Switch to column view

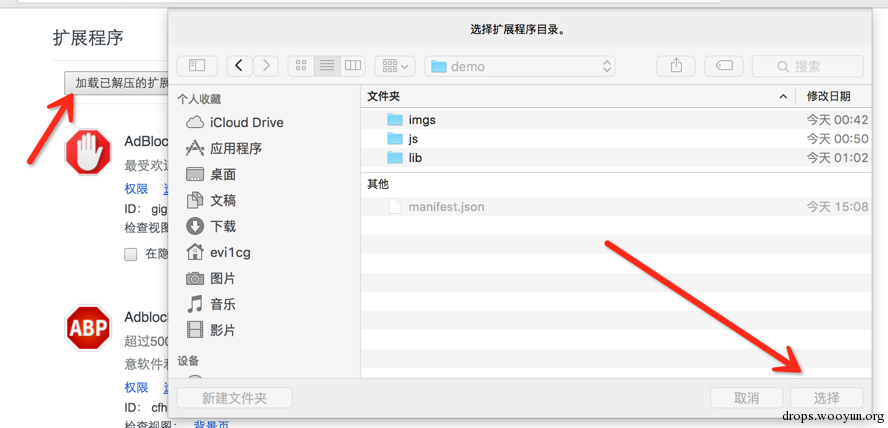pos(353,66)
